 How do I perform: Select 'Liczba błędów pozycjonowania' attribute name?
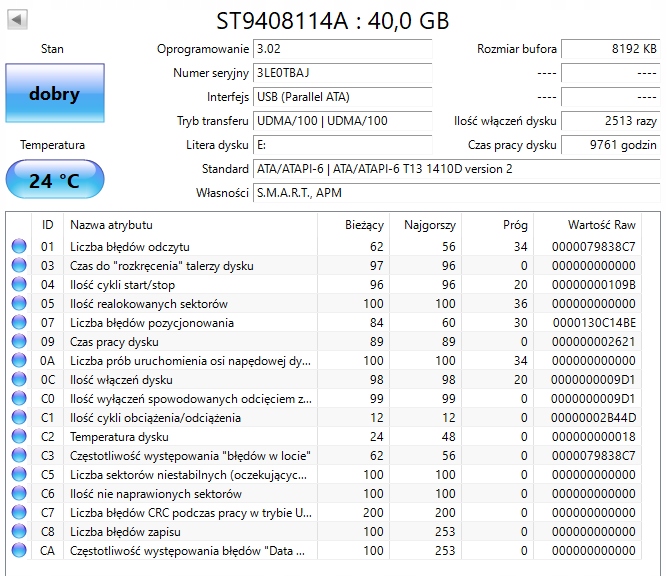[x=152, y=323]
